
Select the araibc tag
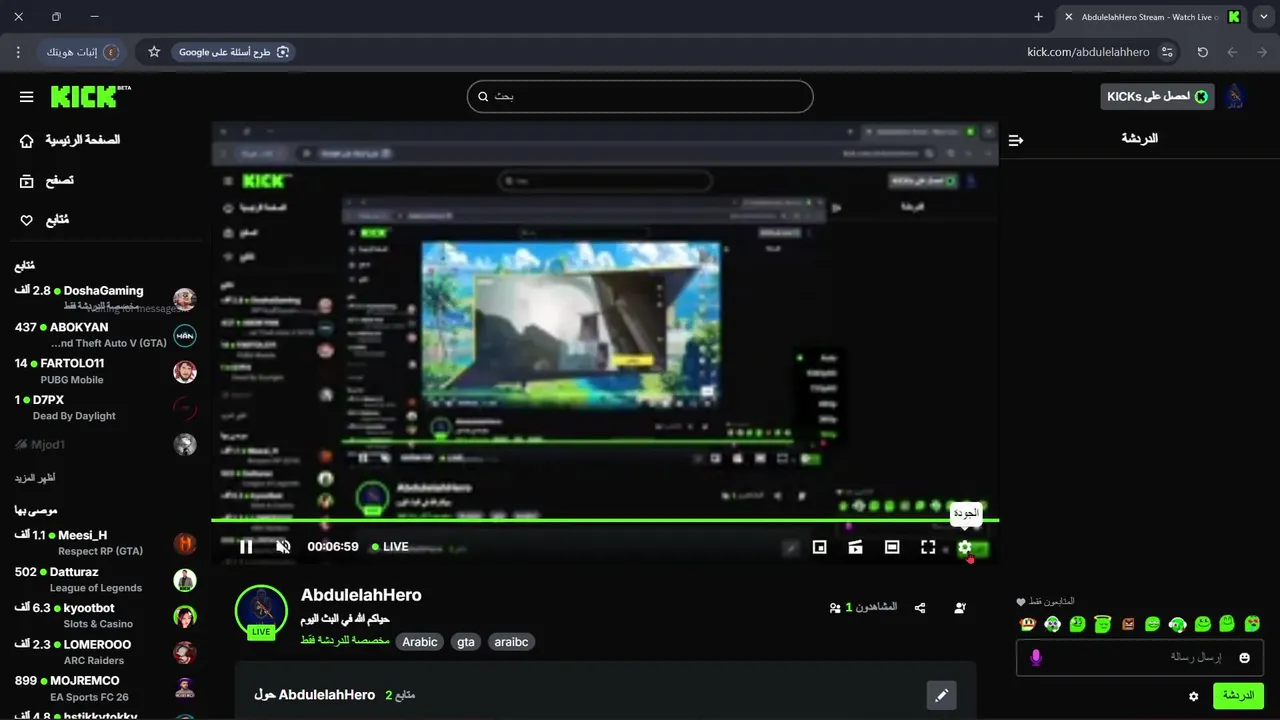[511, 642]
